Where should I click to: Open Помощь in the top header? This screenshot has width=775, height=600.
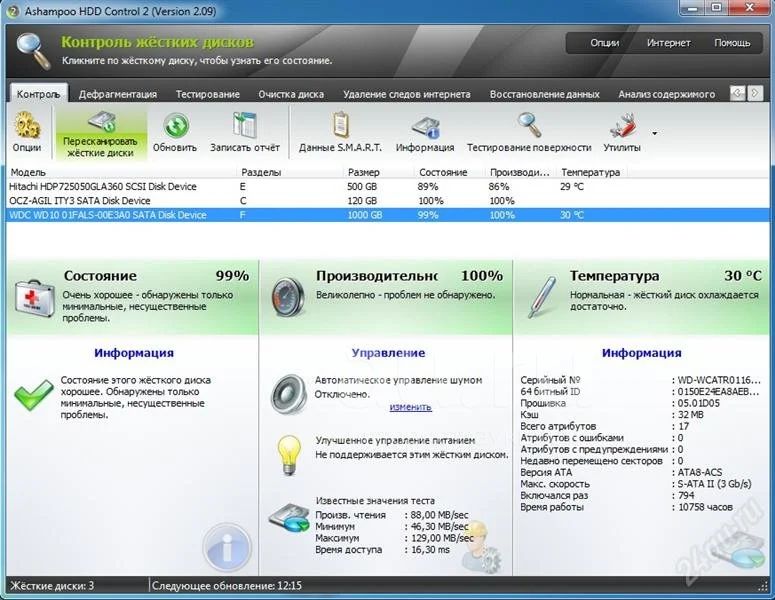732,43
